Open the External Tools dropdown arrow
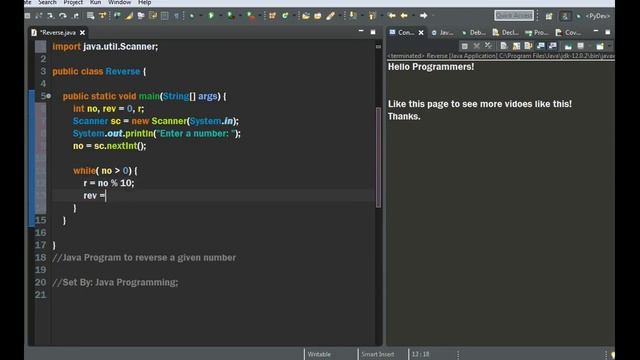This screenshot has height=360, width=640. [260, 16]
